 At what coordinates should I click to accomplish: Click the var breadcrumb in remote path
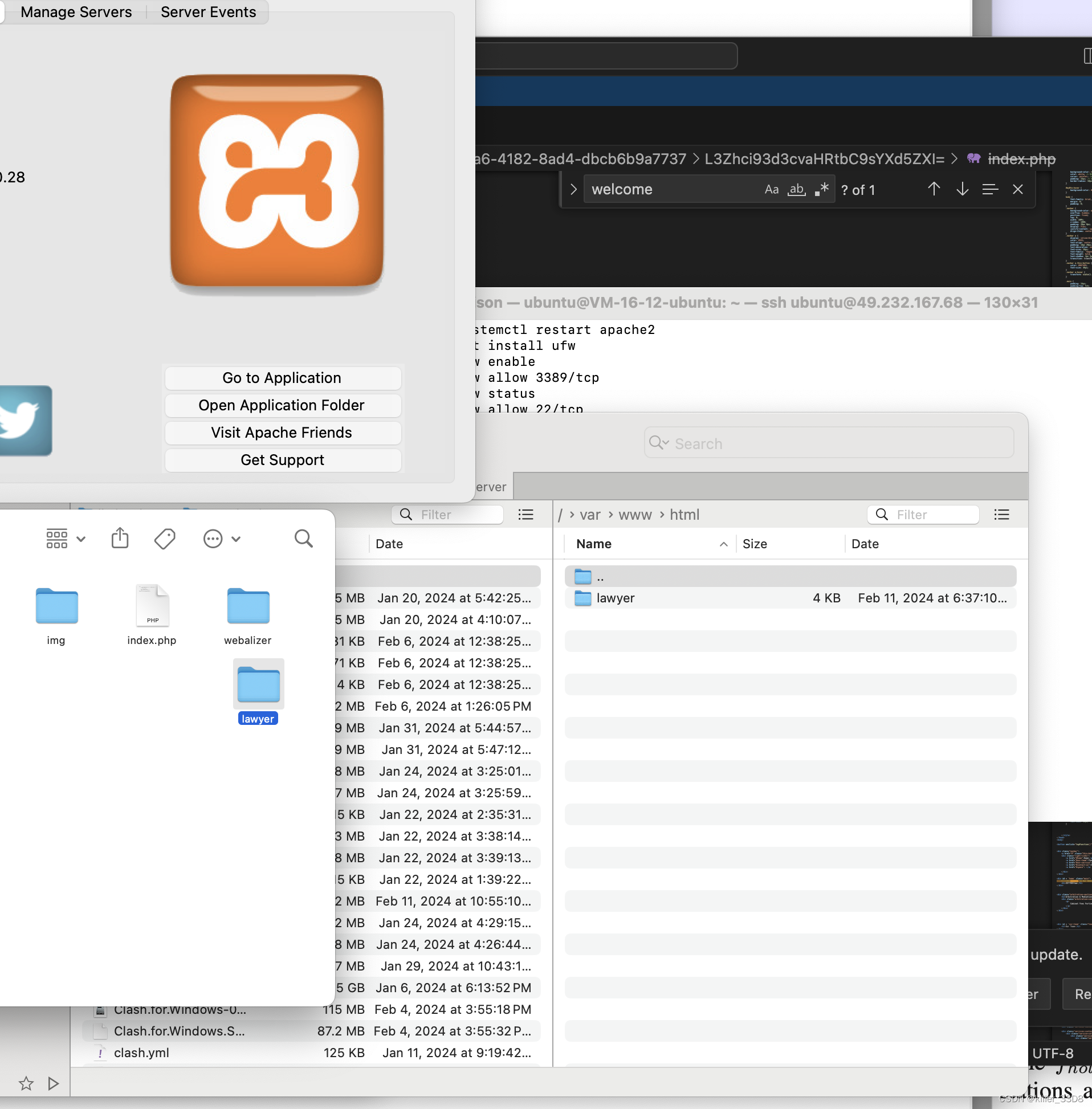589,515
